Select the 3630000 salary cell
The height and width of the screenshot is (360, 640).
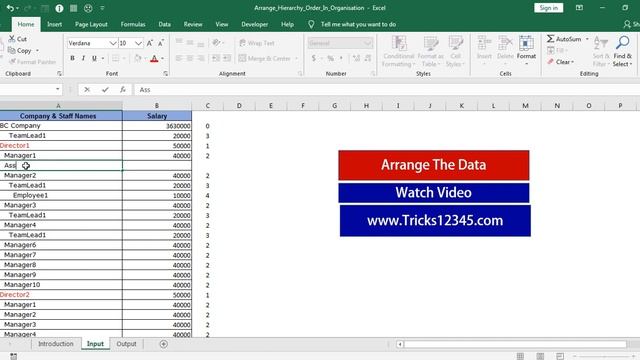(157, 126)
